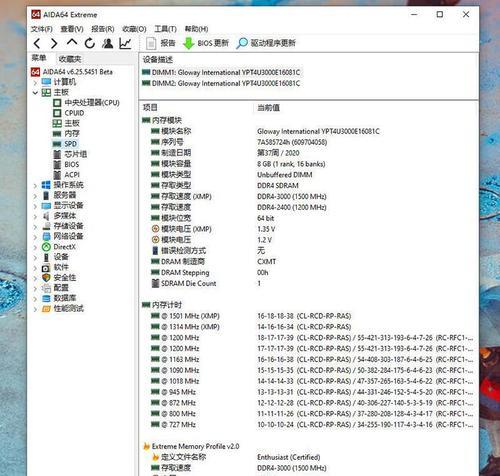Click the 当前值 column header
The height and width of the screenshot is (476, 500).
coord(268,108)
